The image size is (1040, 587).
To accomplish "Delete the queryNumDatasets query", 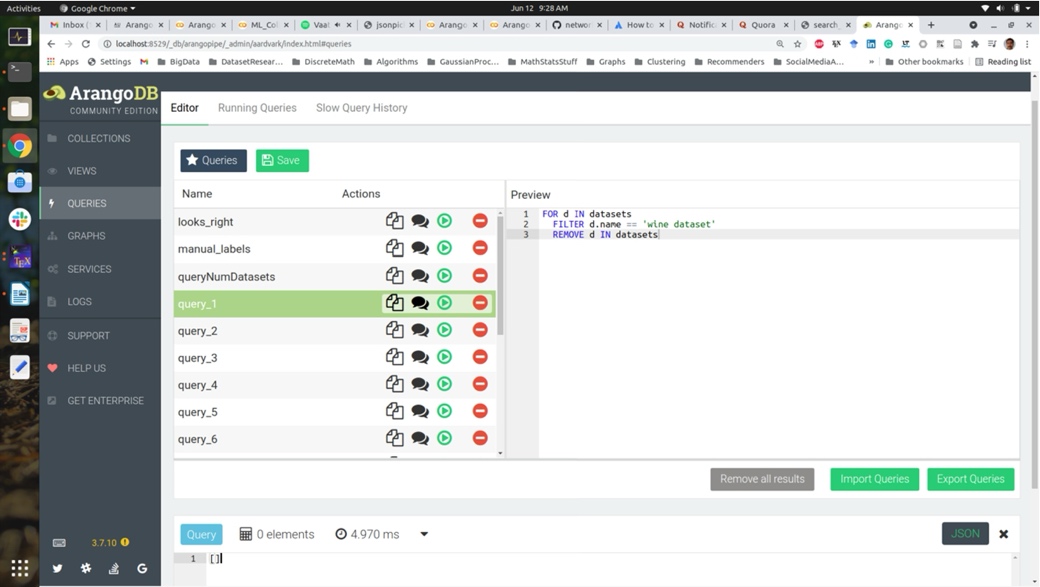I will (480, 276).
